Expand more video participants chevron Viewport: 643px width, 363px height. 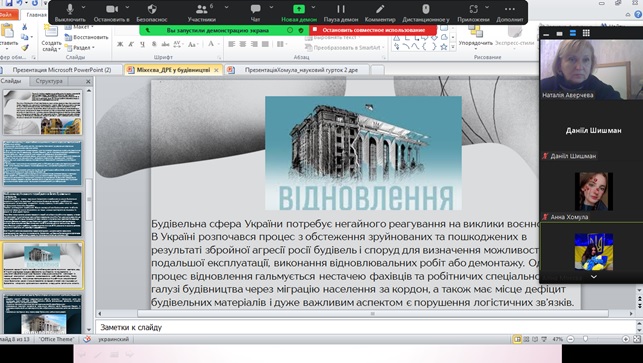593,277
